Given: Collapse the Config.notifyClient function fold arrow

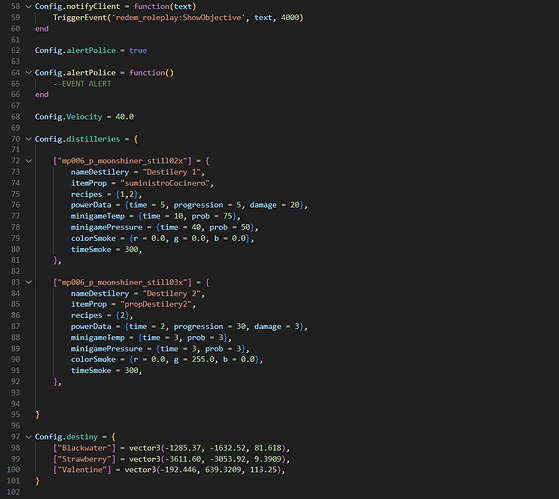Looking at the screenshot, I should pyautogui.click(x=29, y=6).
